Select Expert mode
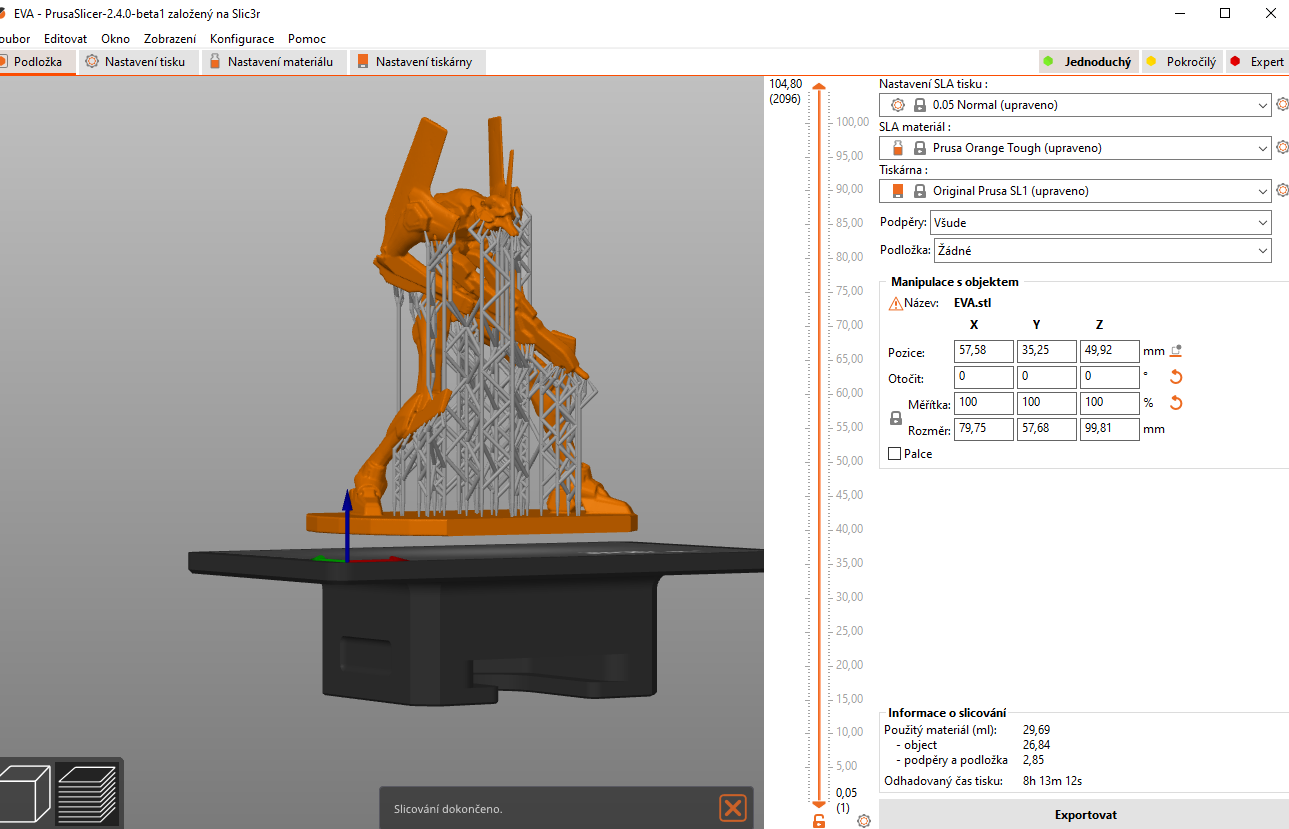 [1256, 62]
